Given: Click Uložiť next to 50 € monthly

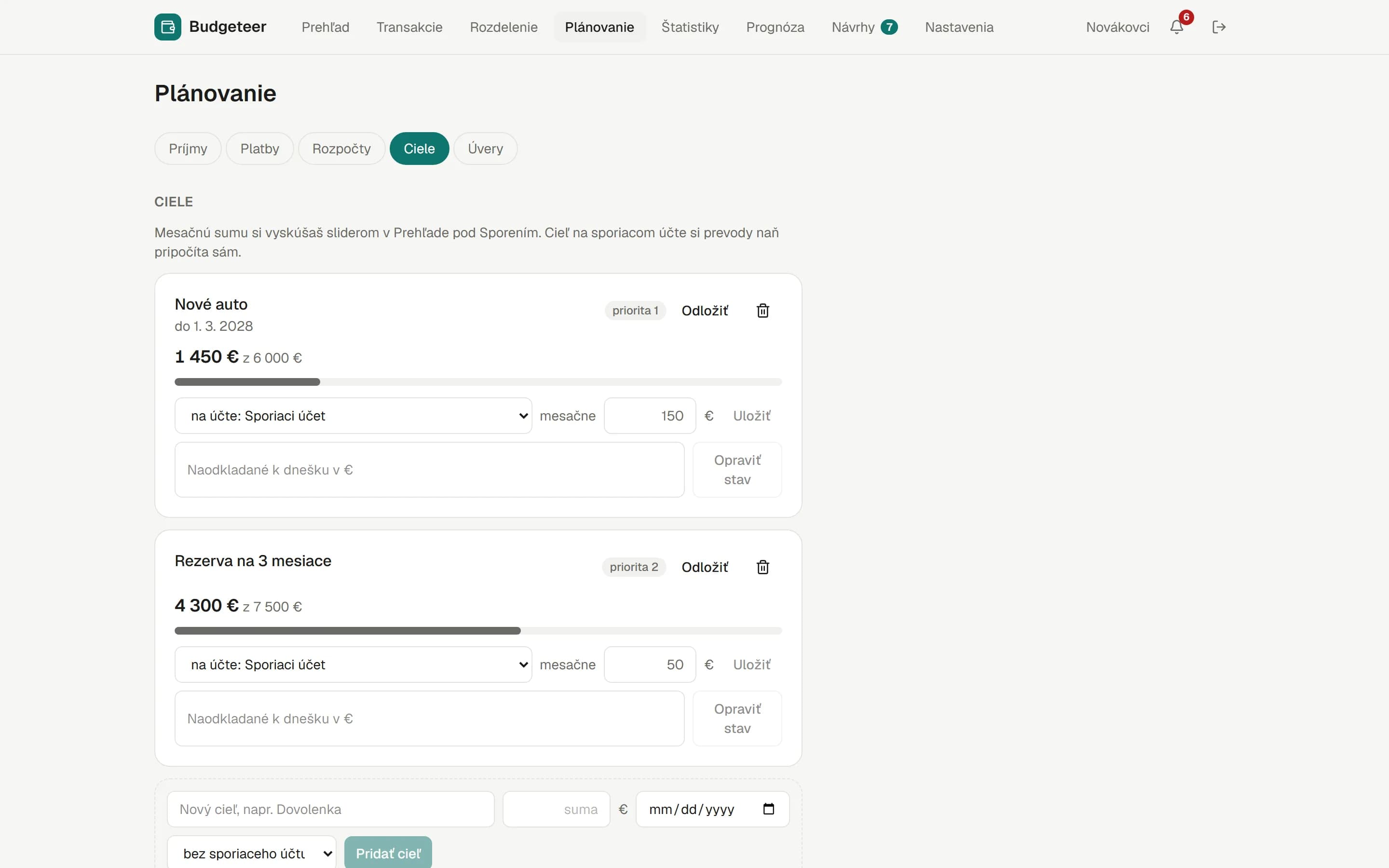Looking at the screenshot, I should 751,665.
